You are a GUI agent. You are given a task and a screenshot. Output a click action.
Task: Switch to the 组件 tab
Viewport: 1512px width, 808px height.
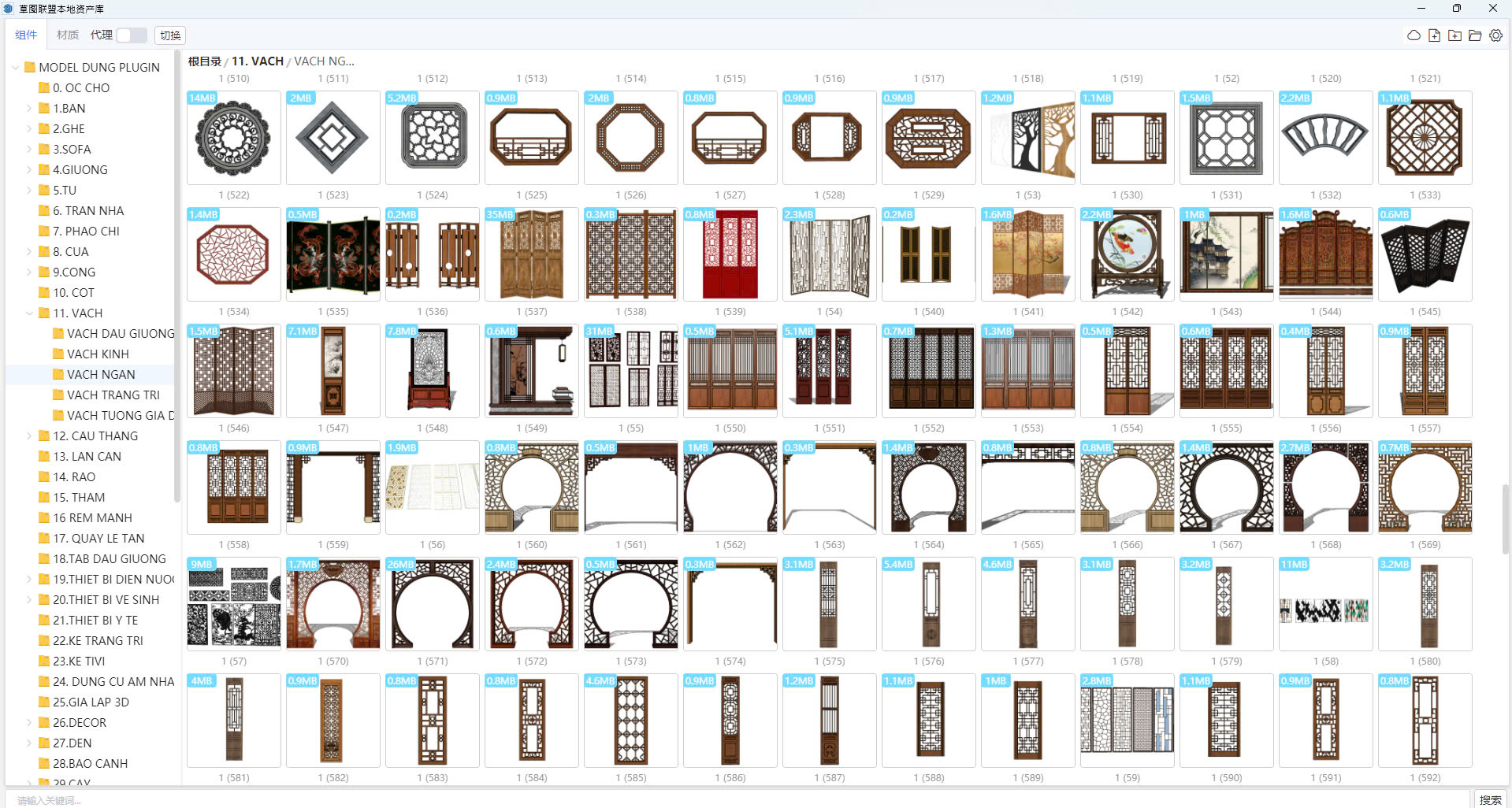point(26,35)
